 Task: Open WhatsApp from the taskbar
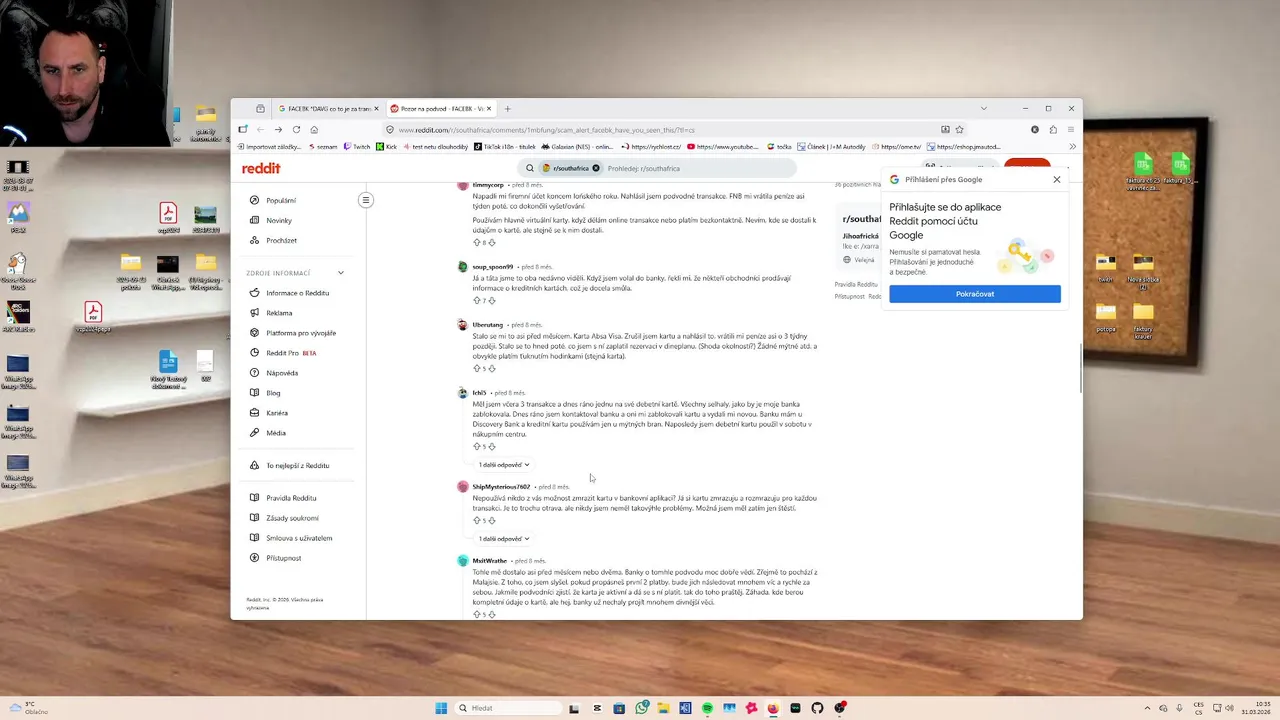(641, 708)
